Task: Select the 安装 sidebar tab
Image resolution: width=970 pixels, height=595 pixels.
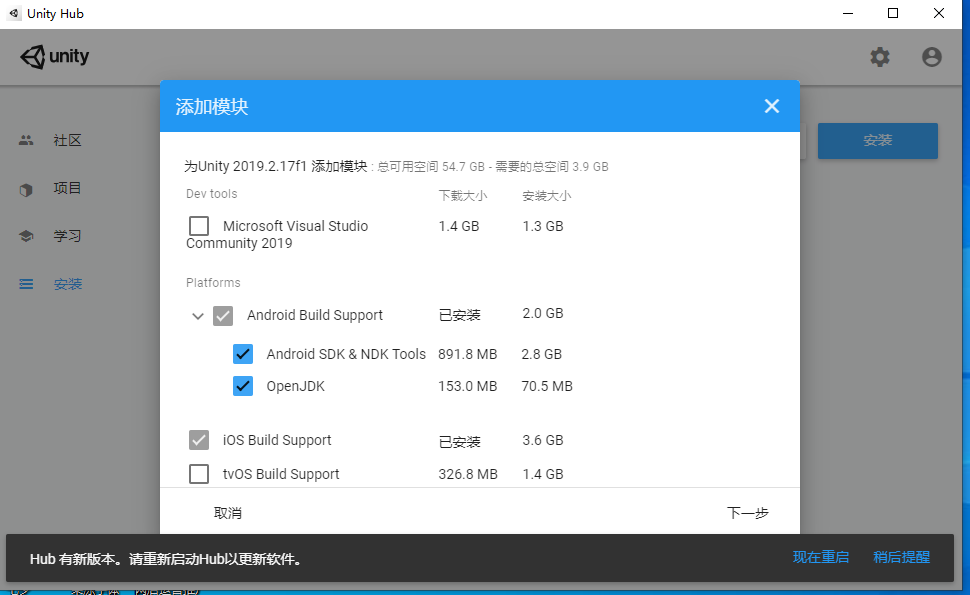Action: click(67, 284)
